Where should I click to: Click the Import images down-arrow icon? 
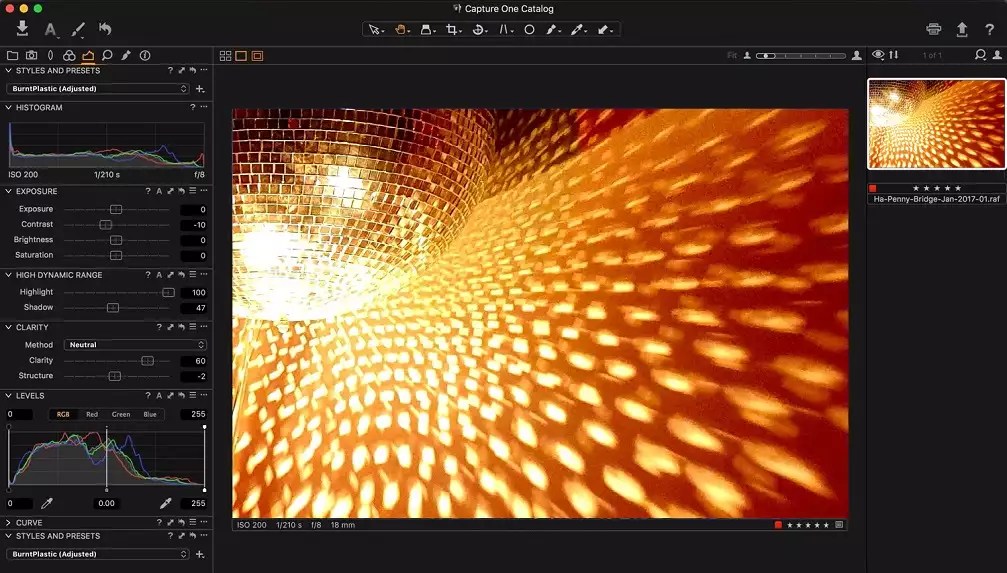tap(22, 28)
